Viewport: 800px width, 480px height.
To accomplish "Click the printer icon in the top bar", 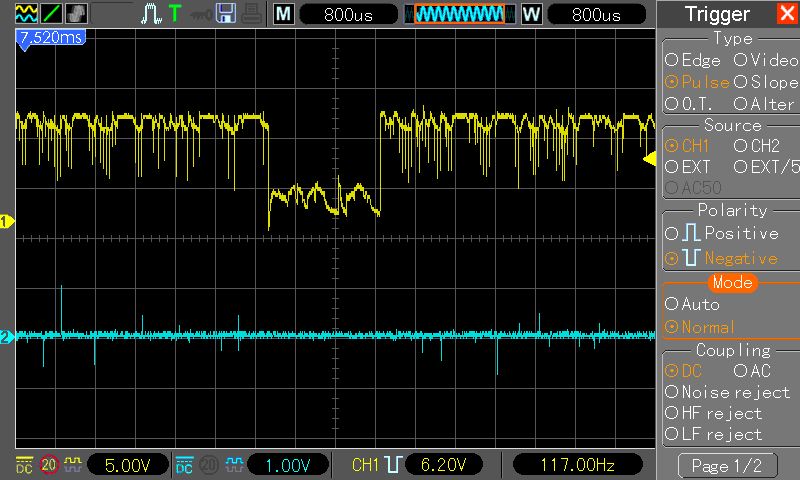I will coord(252,14).
